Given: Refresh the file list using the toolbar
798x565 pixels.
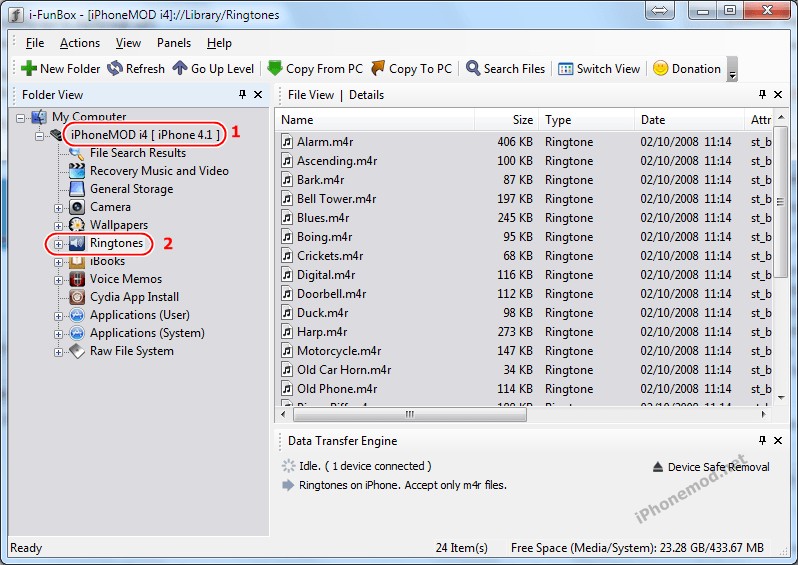Looking at the screenshot, I should (115, 69).
